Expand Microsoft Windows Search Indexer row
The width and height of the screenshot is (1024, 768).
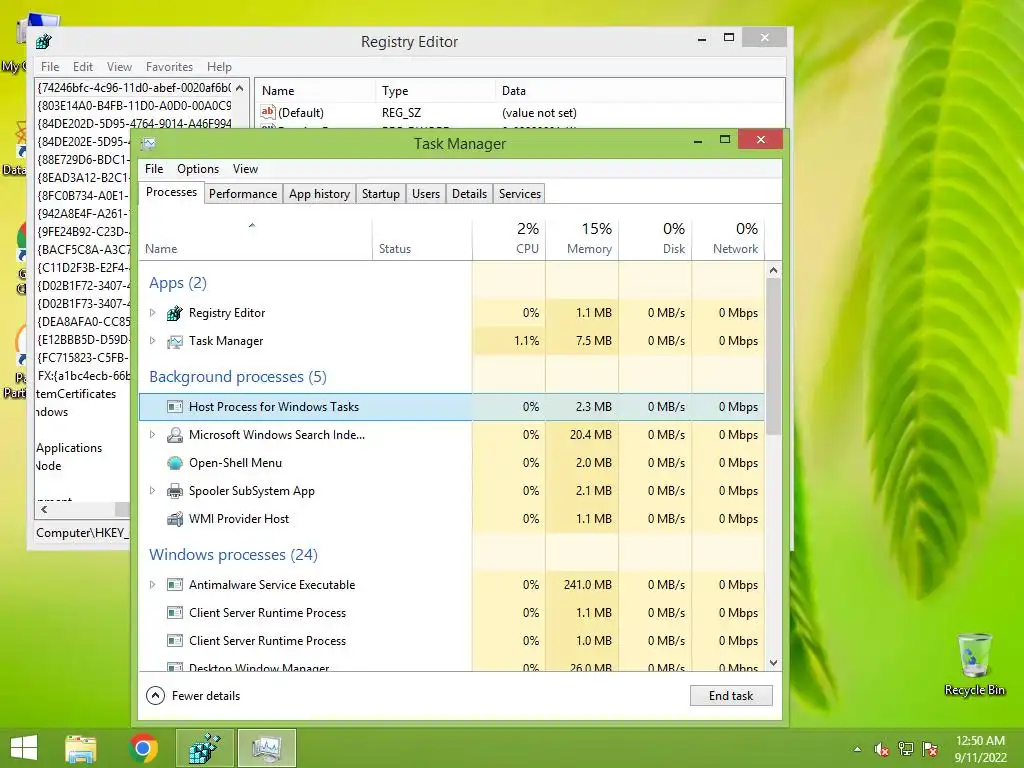click(x=152, y=435)
